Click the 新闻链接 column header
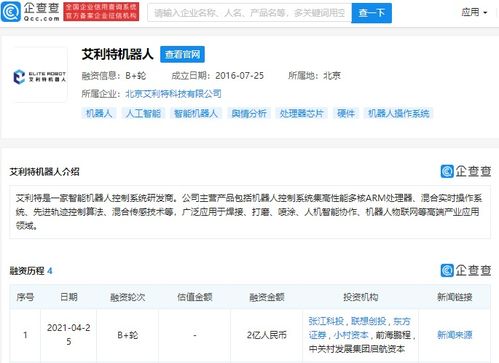 [455, 297]
